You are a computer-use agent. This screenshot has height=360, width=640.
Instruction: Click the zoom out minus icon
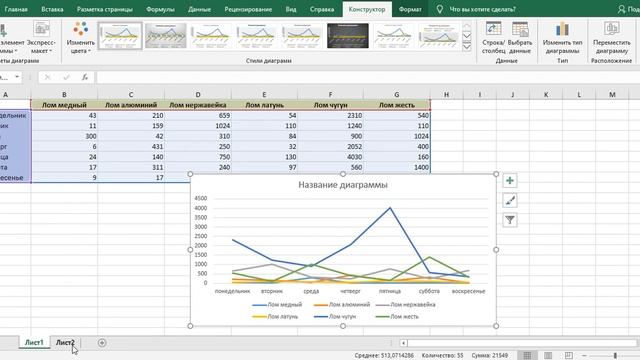tap(584, 356)
